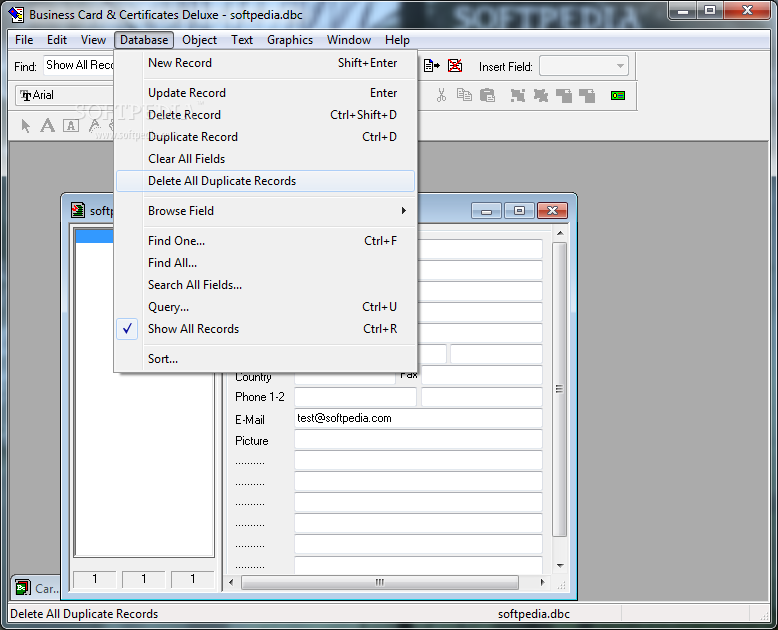Click the Send to back icon
The image size is (778, 630).
click(587, 95)
